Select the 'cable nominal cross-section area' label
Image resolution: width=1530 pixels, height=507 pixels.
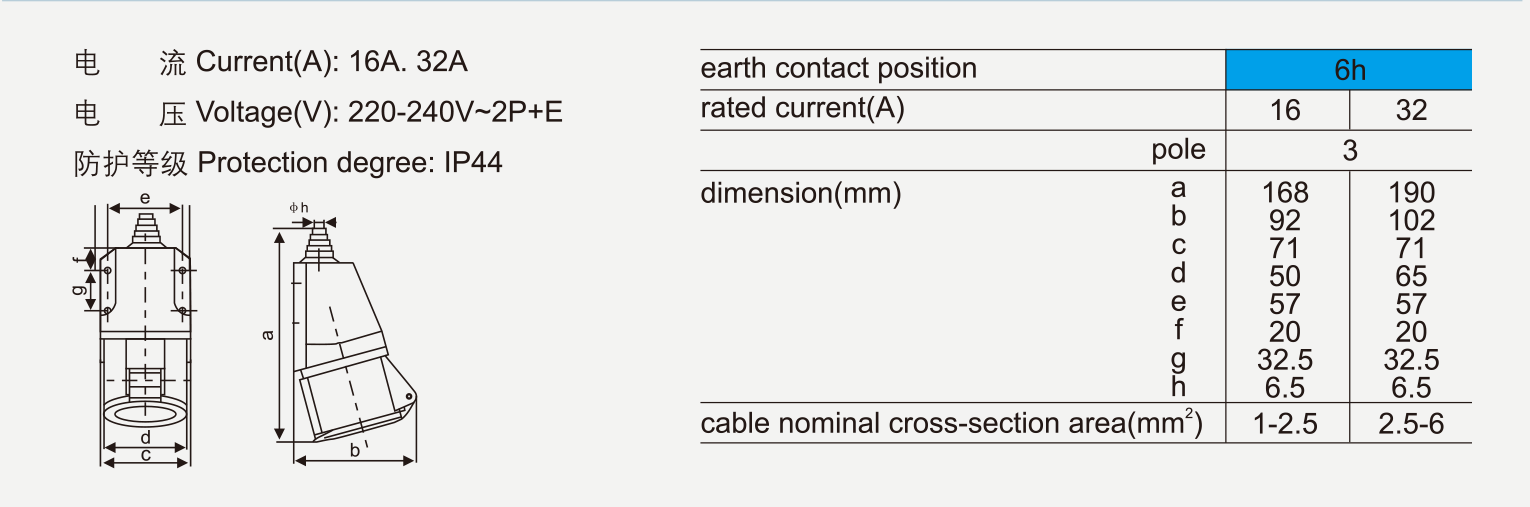click(950, 424)
